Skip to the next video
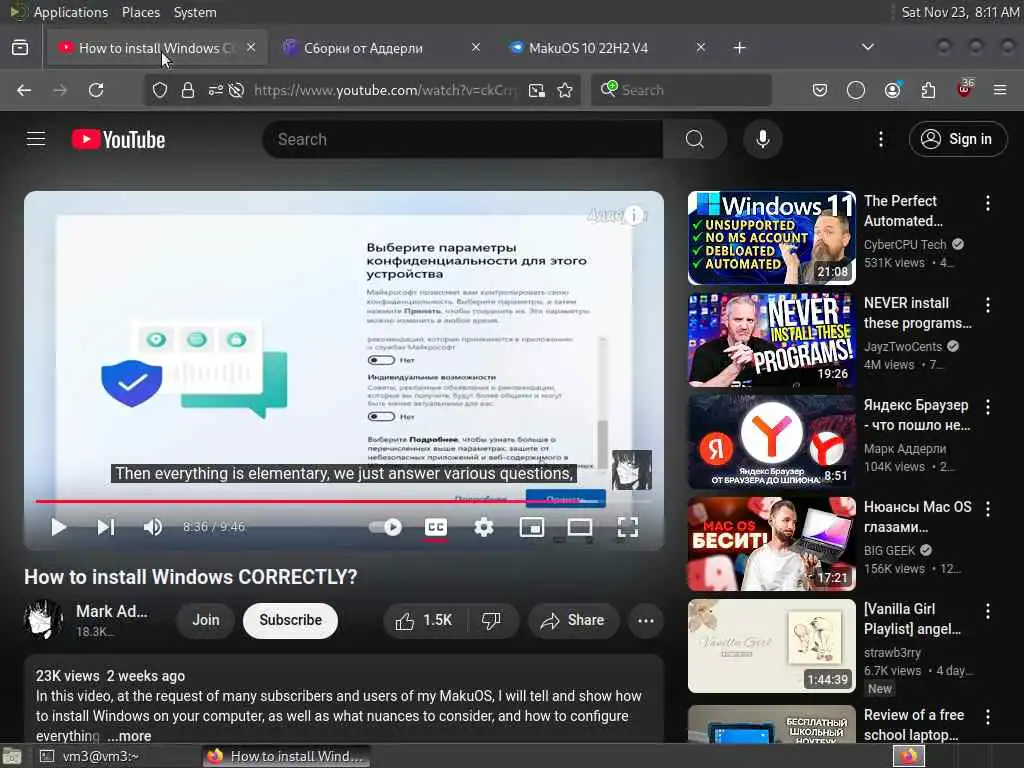The image size is (1024, 768). tap(106, 527)
